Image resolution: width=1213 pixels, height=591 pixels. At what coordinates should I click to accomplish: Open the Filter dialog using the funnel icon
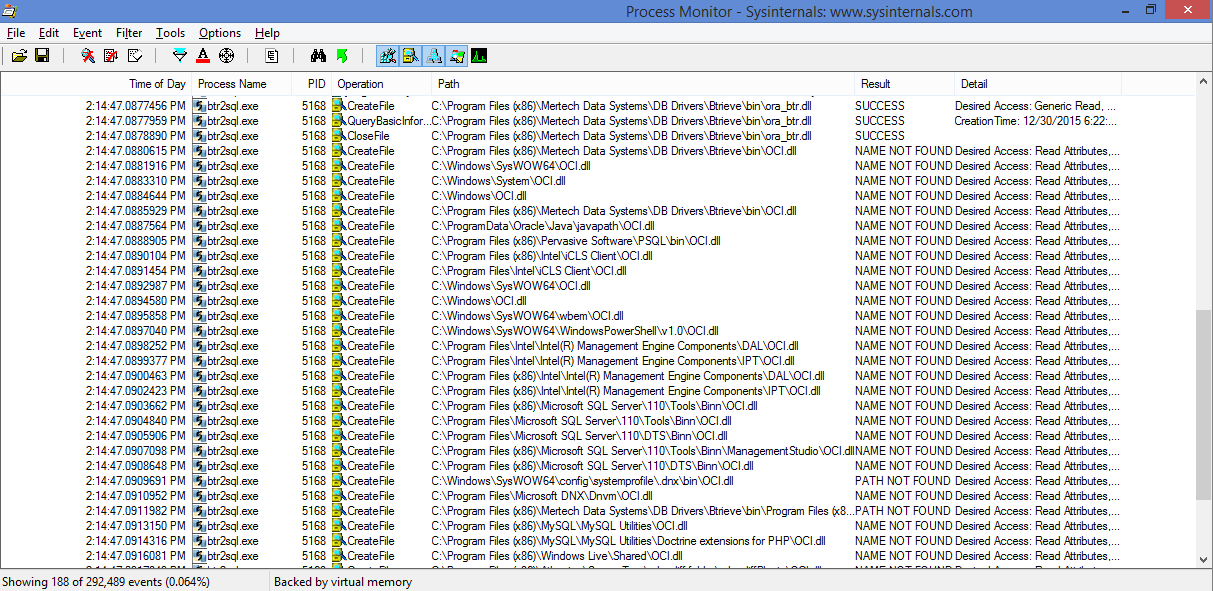point(178,56)
